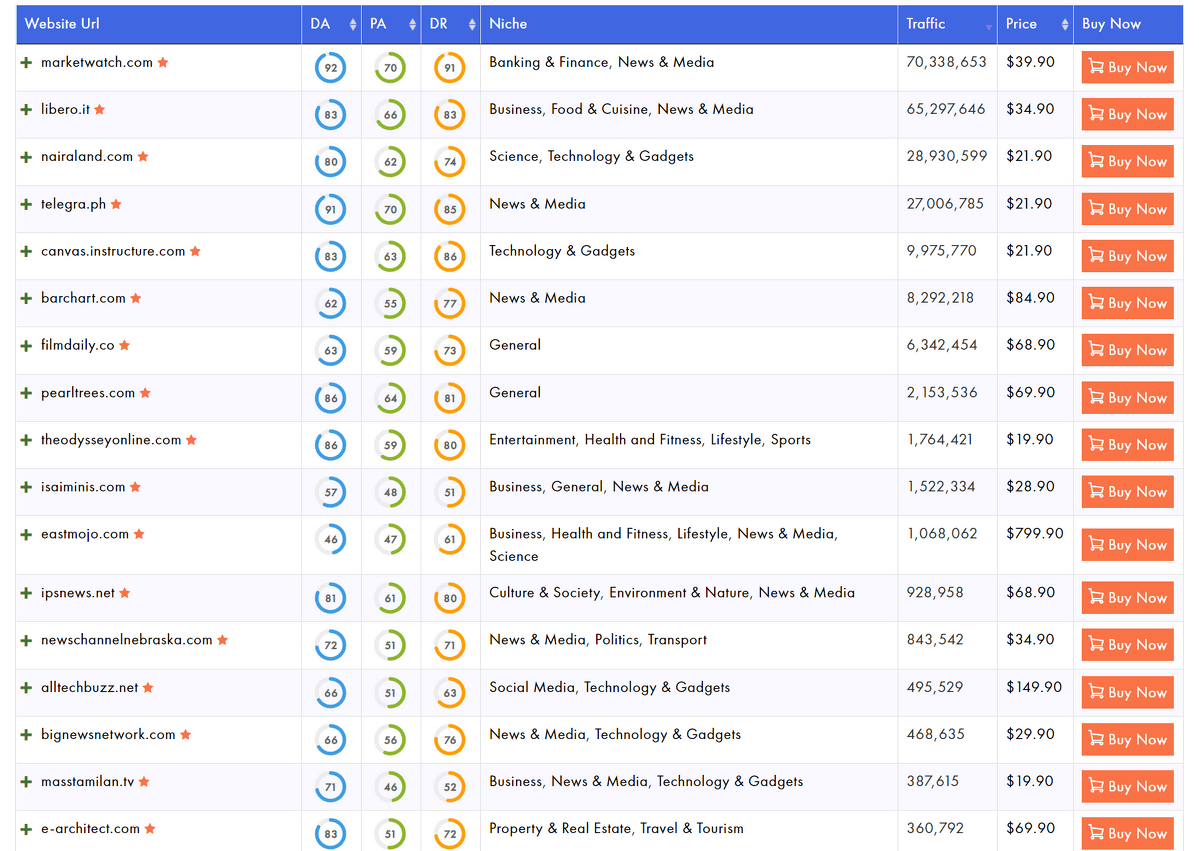Click niche text 'Social Media, Technology & Gadgets'
1199x851 pixels.
(x=609, y=687)
